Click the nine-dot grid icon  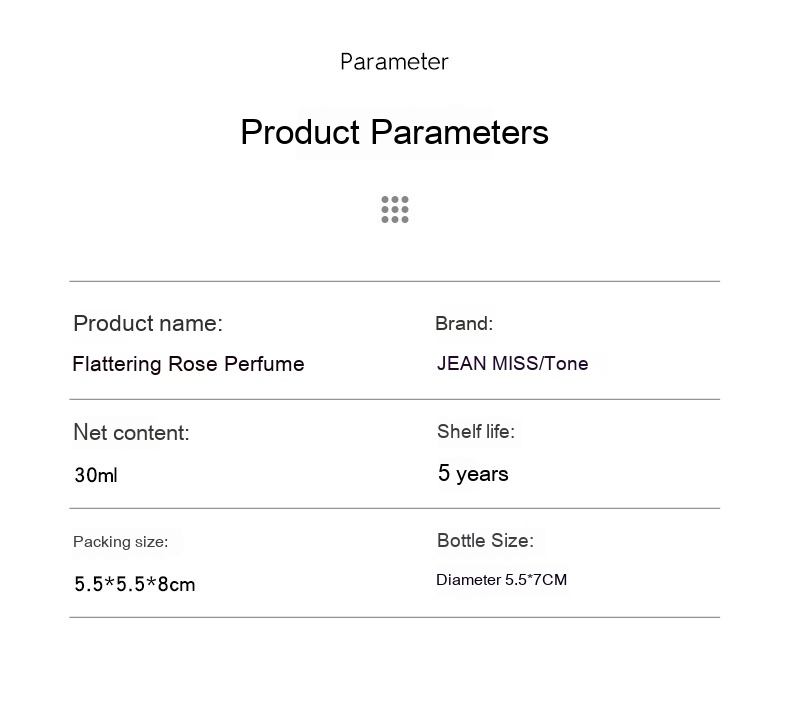point(395,209)
